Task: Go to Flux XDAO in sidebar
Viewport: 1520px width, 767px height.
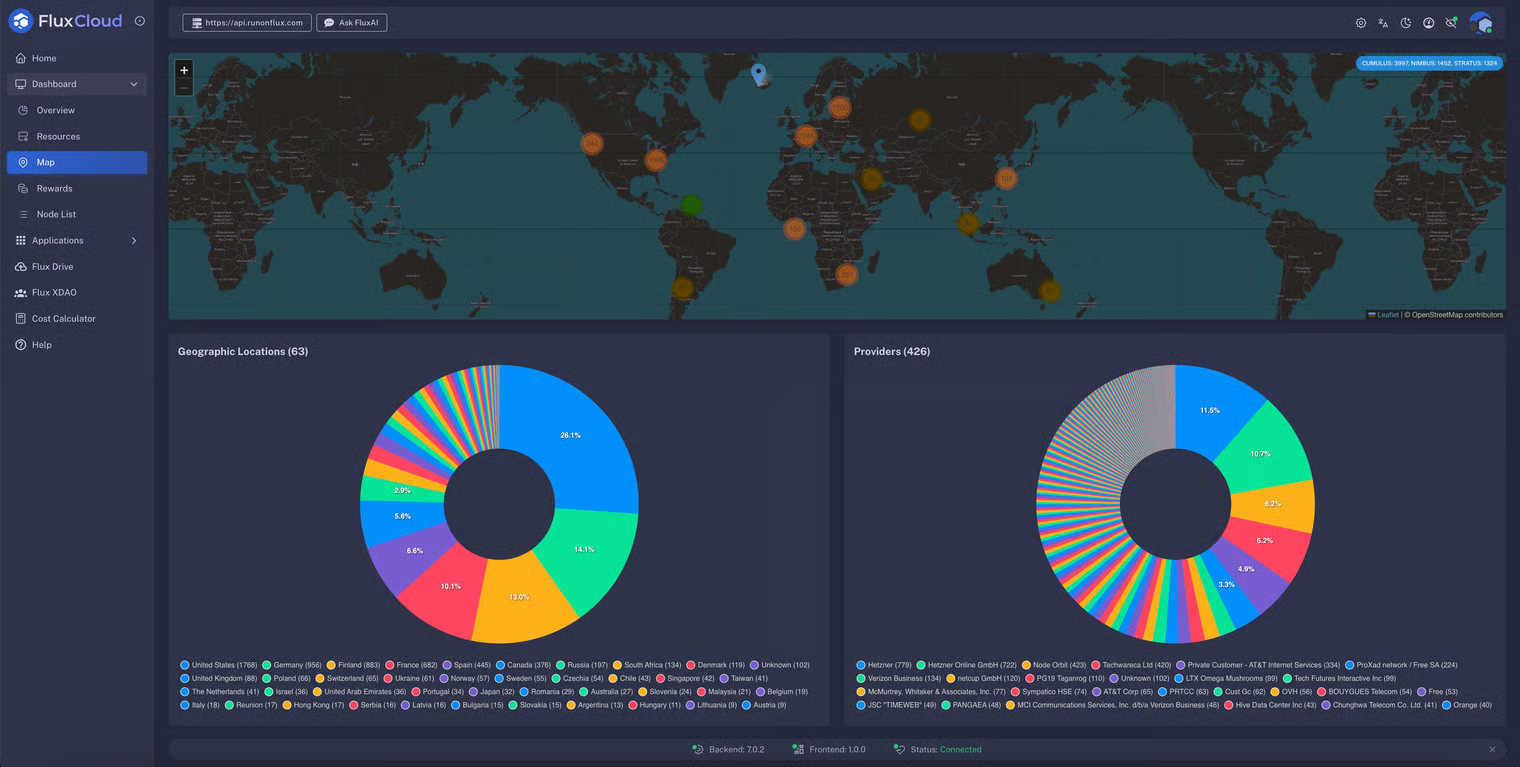Action: point(54,293)
